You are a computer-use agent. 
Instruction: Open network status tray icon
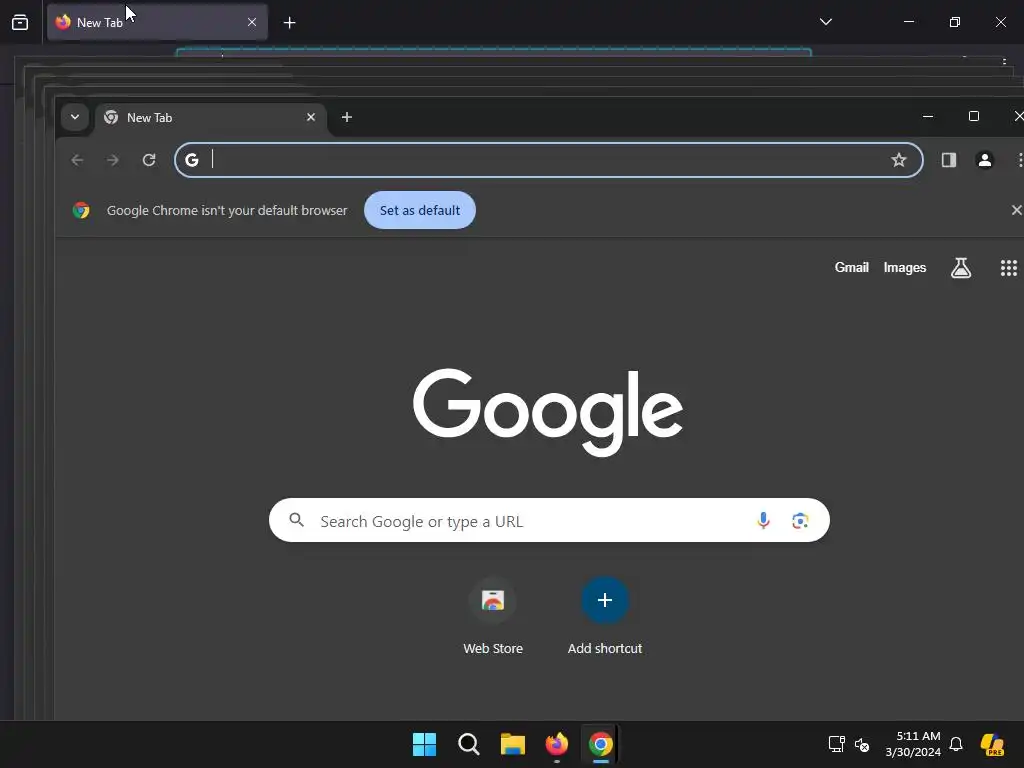coord(837,744)
